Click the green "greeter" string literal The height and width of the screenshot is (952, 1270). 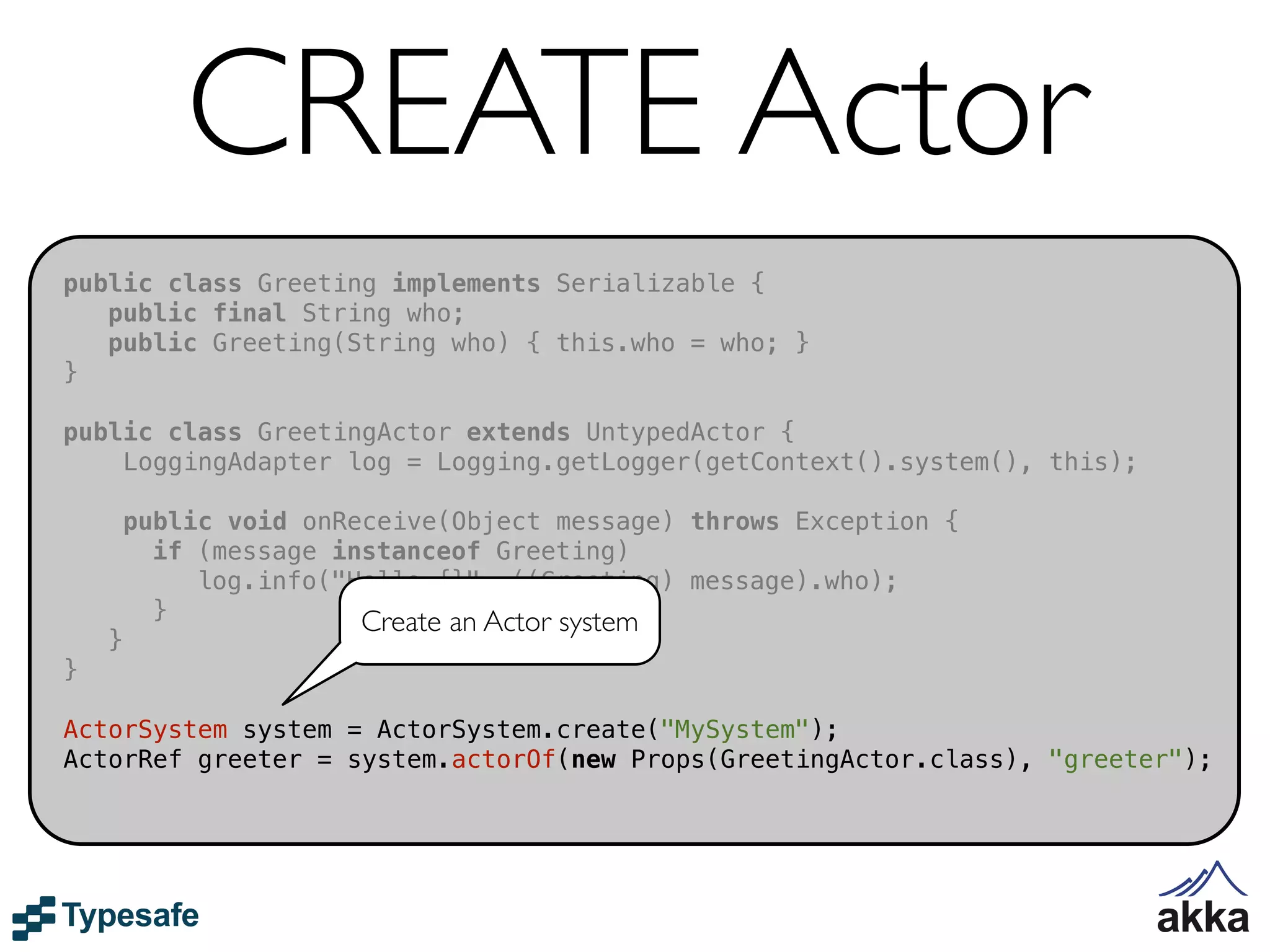pos(1115,759)
